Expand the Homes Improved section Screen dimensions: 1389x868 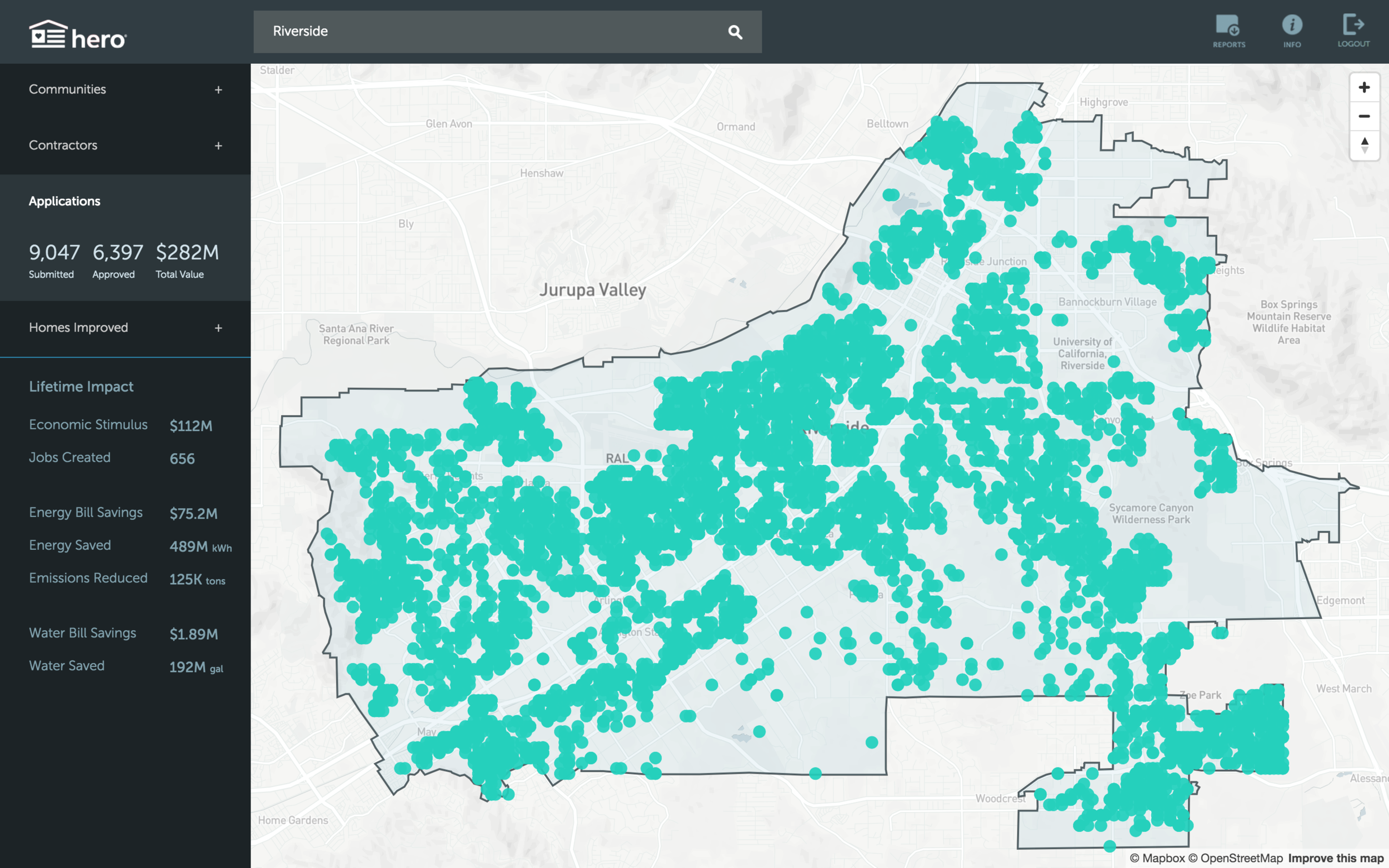point(218,328)
